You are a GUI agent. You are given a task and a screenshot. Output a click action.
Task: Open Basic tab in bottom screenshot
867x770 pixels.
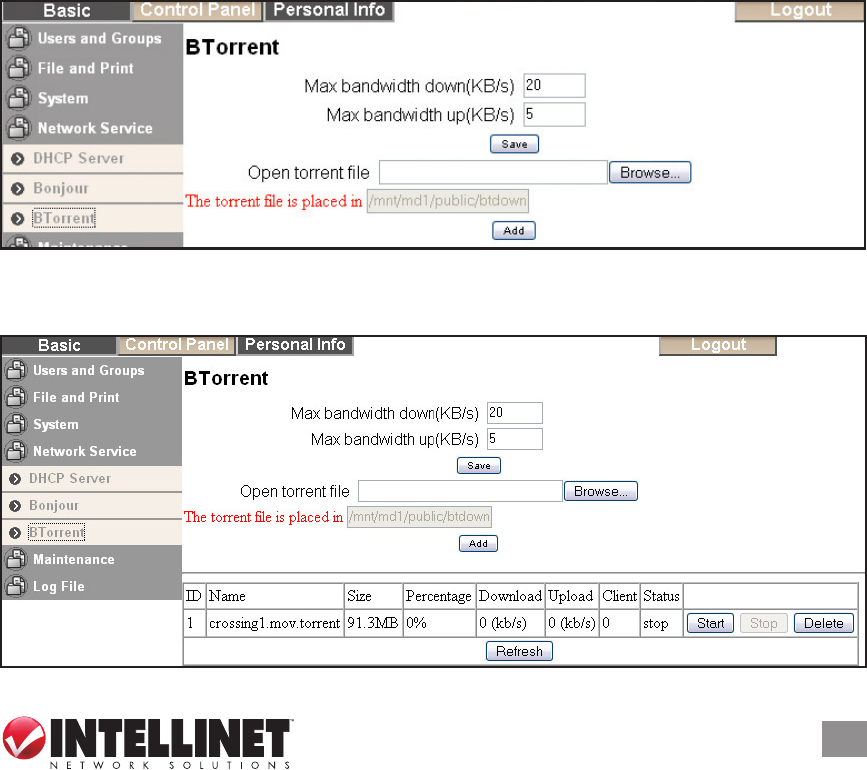(x=59, y=345)
